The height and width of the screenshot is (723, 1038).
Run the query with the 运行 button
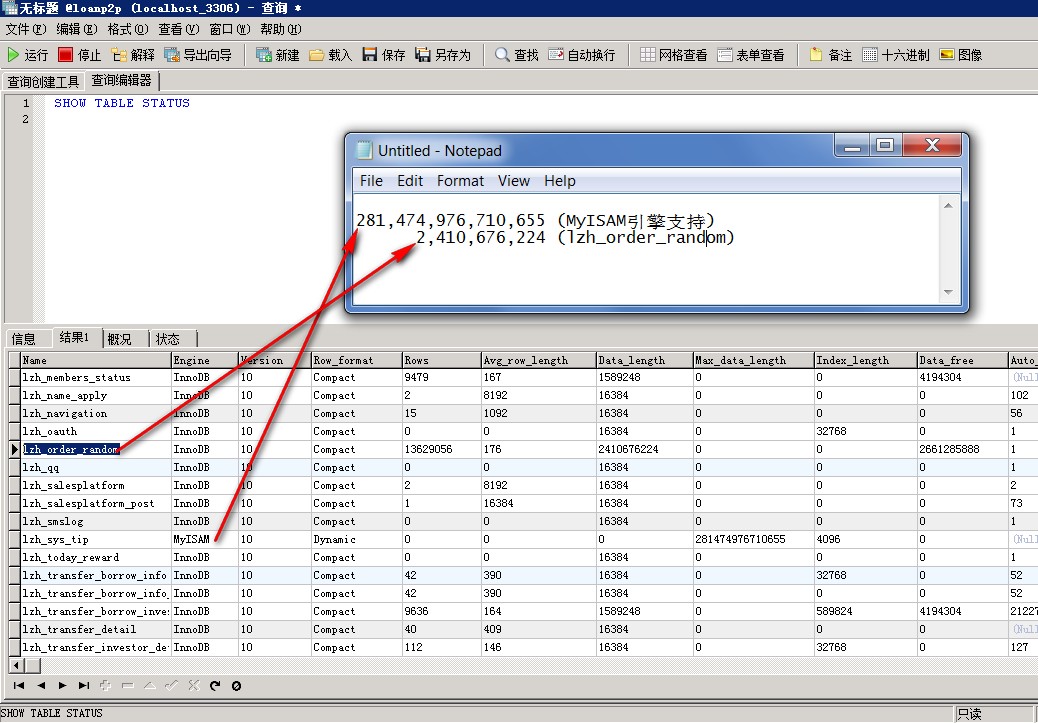click(x=28, y=55)
